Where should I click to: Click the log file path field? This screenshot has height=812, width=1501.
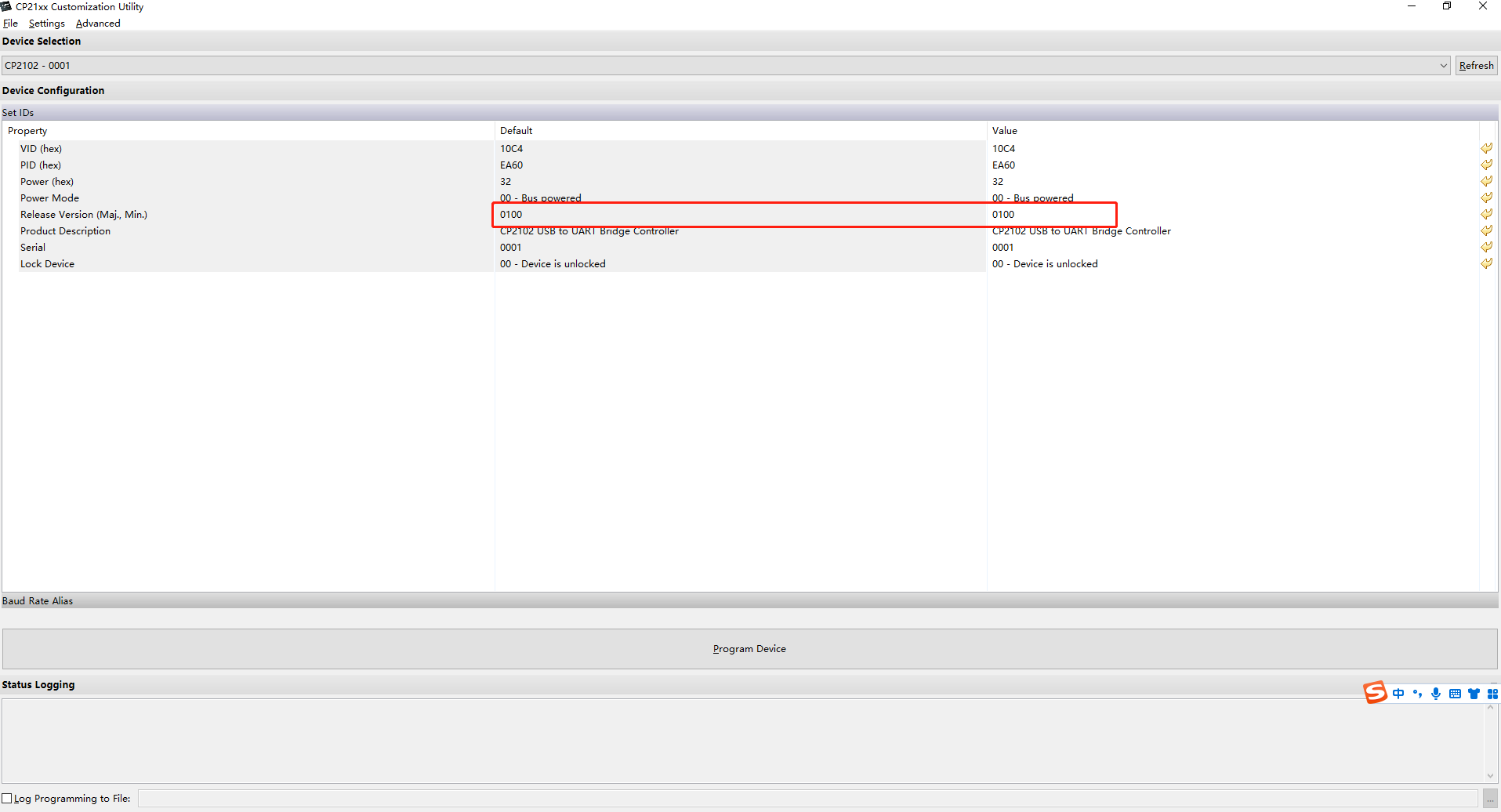click(x=808, y=799)
